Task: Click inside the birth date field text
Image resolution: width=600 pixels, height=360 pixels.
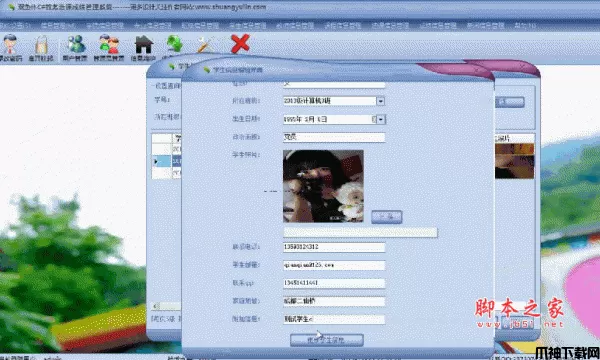Action: click(305, 119)
